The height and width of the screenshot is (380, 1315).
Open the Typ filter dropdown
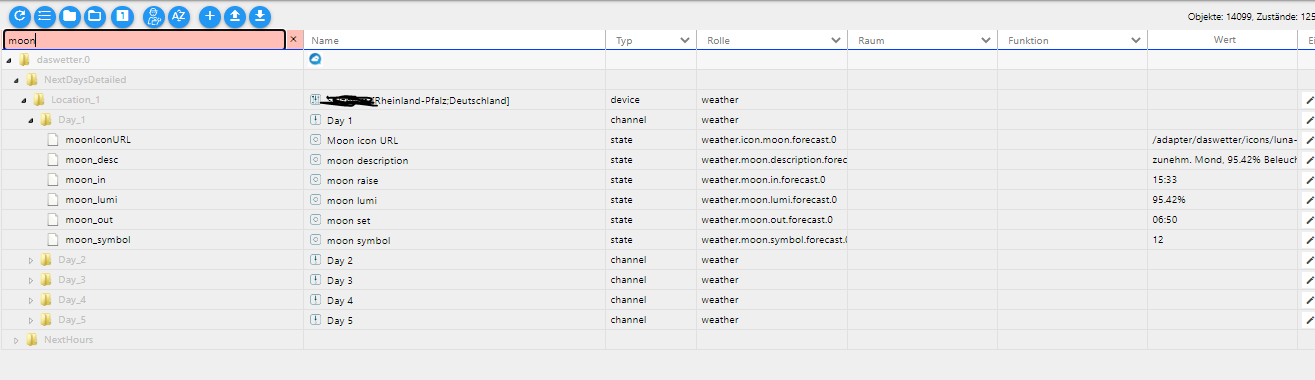point(685,40)
